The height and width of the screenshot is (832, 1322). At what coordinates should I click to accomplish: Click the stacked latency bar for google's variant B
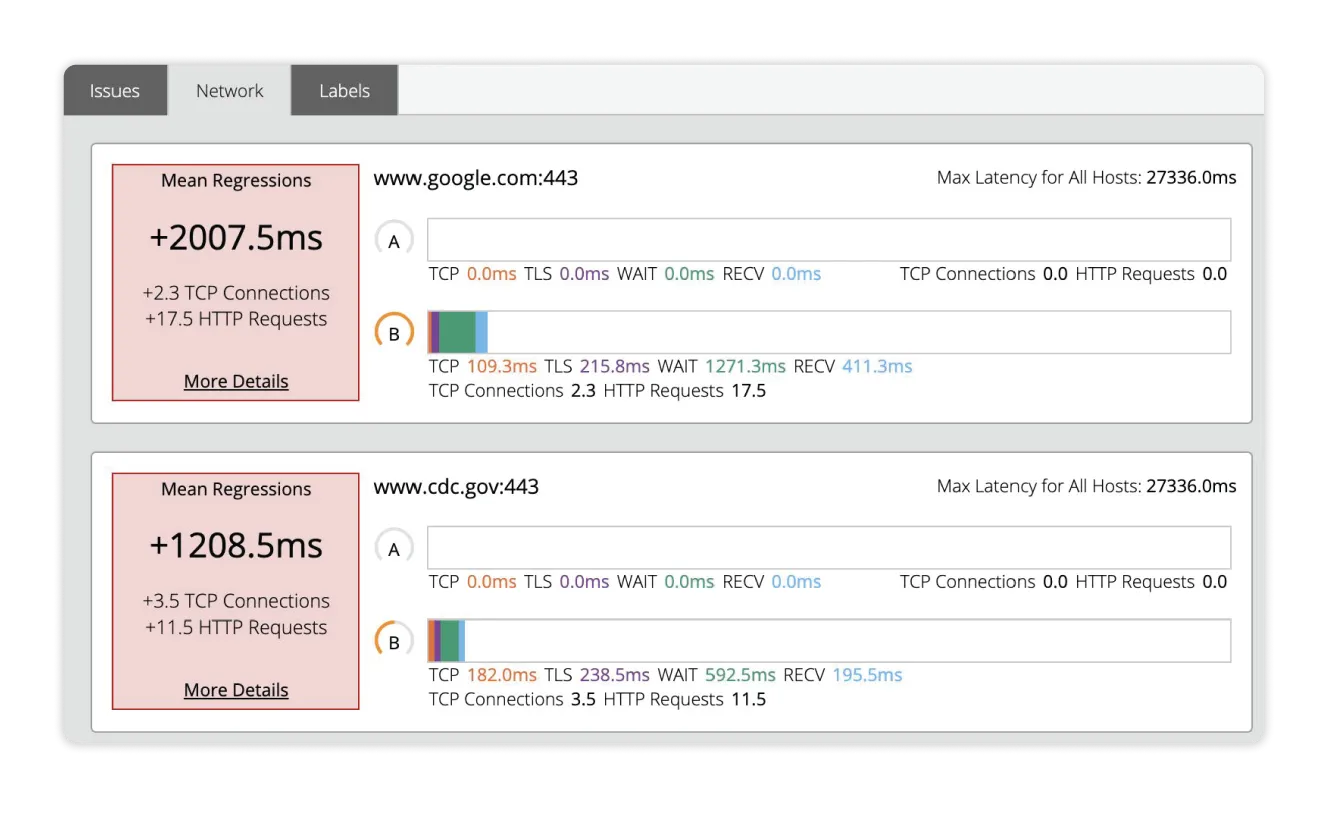click(456, 331)
